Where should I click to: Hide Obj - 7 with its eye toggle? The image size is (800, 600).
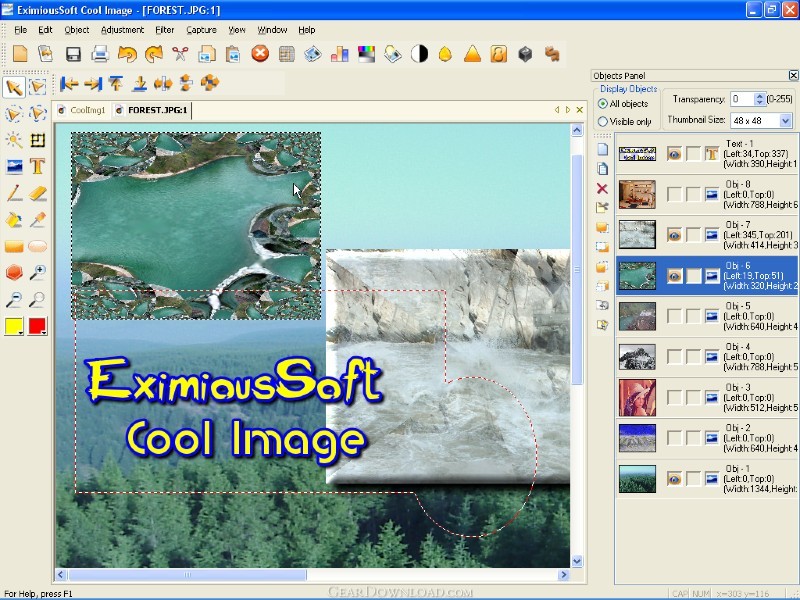(674, 235)
